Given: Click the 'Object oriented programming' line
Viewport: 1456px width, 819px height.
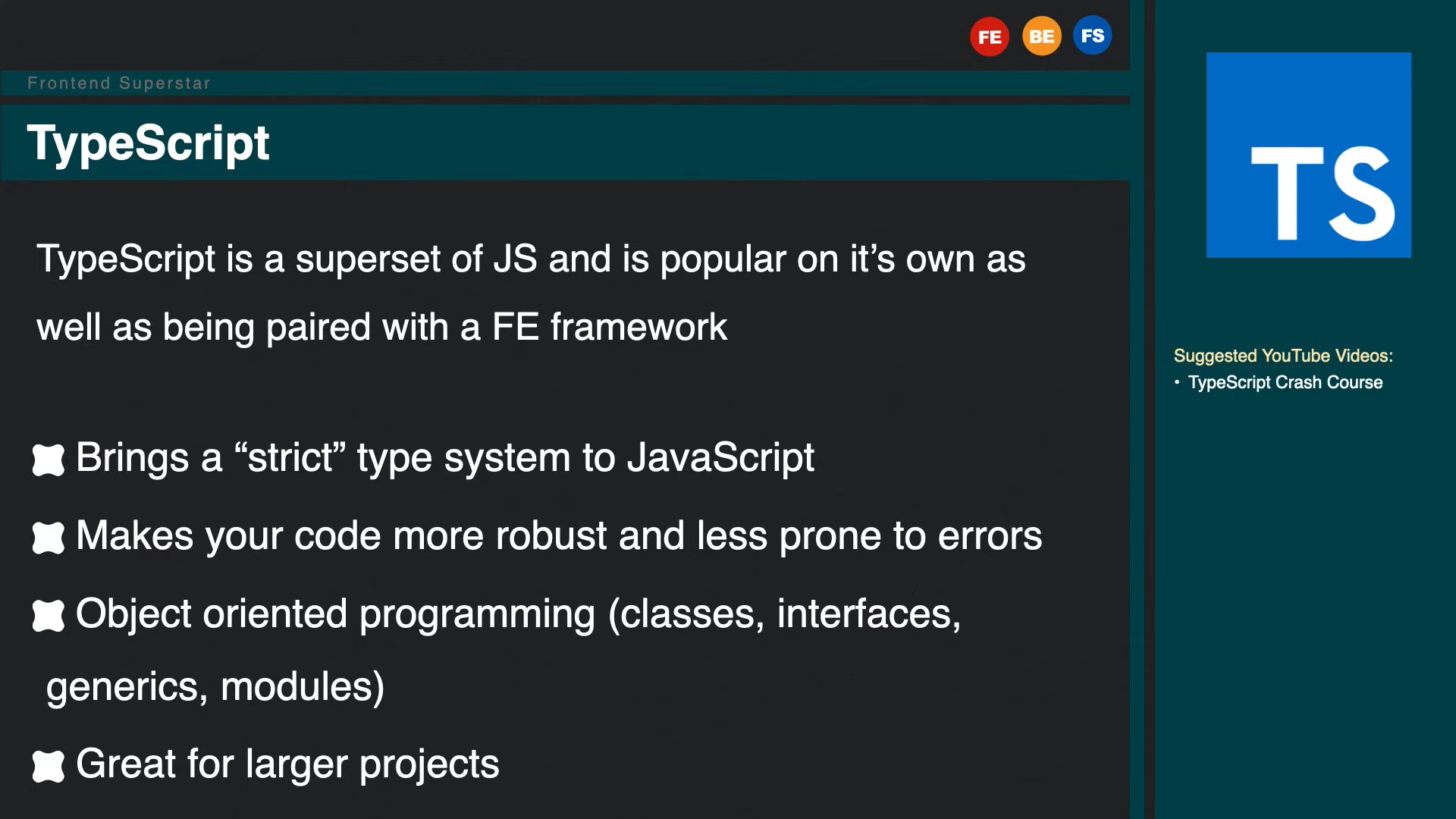Looking at the screenshot, I should point(518,613).
